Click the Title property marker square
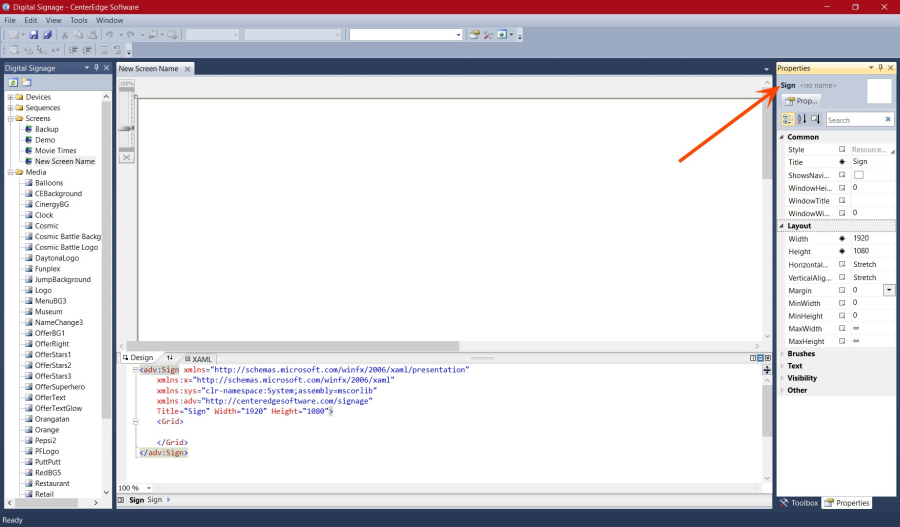The image size is (900, 527). tap(842, 162)
